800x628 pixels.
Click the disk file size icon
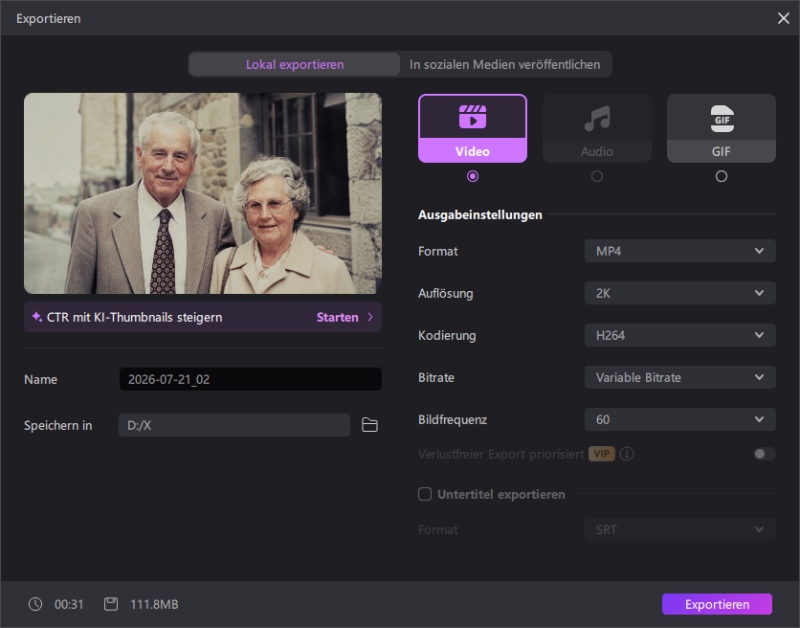(111, 604)
